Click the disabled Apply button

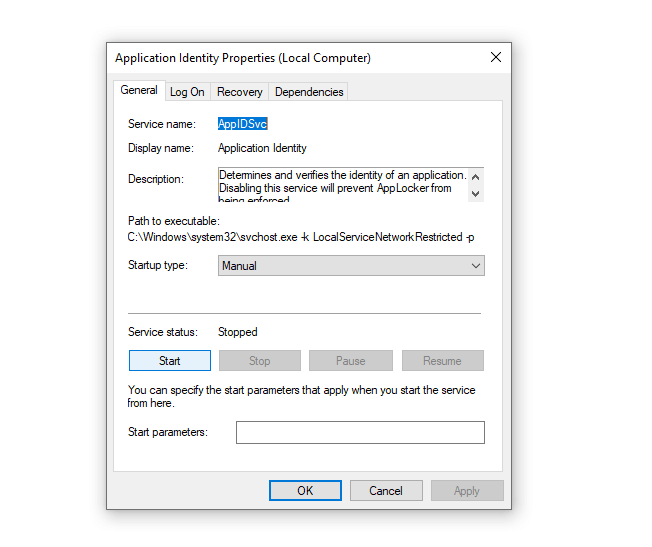tap(467, 491)
